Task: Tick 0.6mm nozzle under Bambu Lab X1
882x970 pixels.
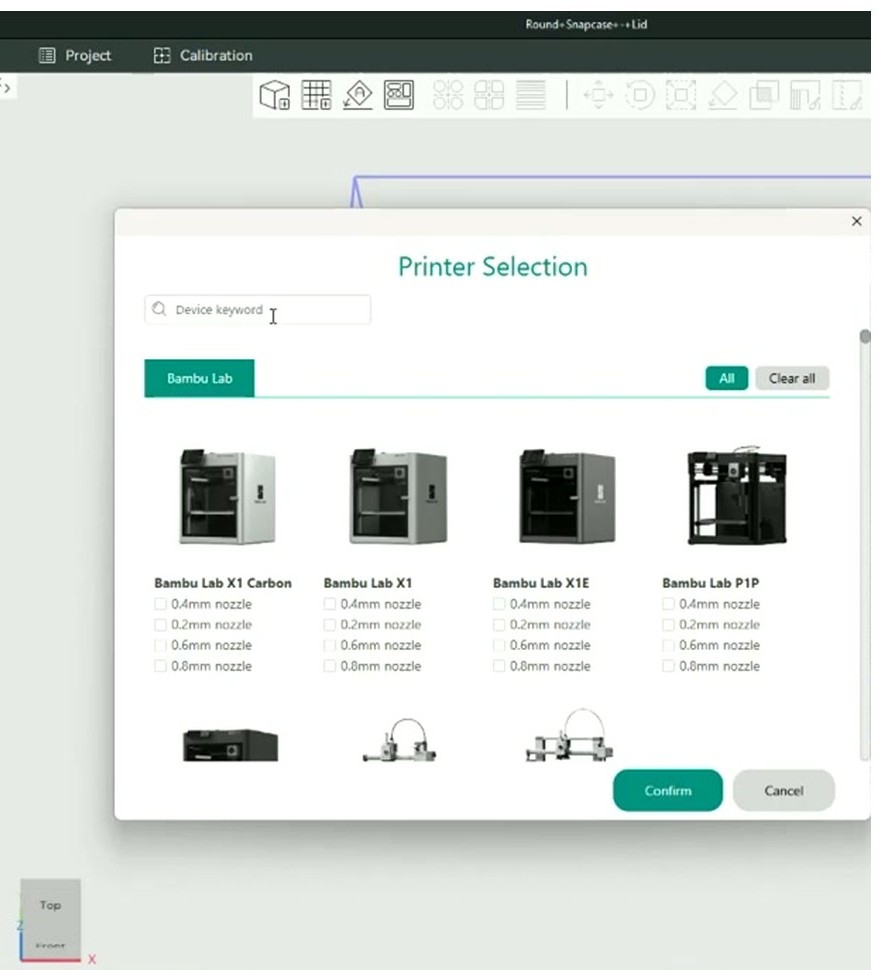Action: [330, 645]
